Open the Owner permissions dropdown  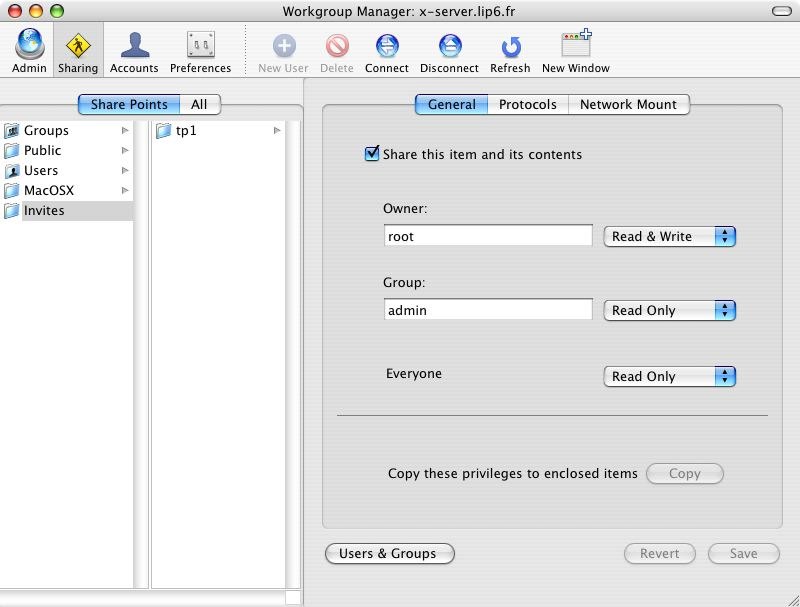pos(669,236)
